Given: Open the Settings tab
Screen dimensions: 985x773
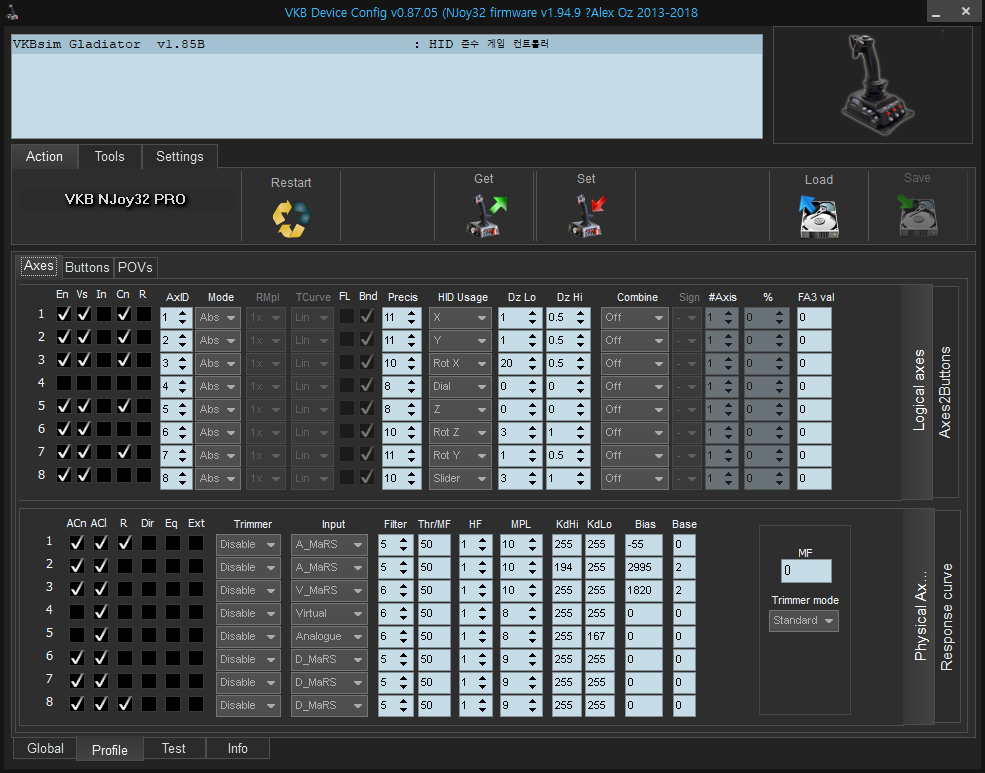Looking at the screenshot, I should click(180, 156).
